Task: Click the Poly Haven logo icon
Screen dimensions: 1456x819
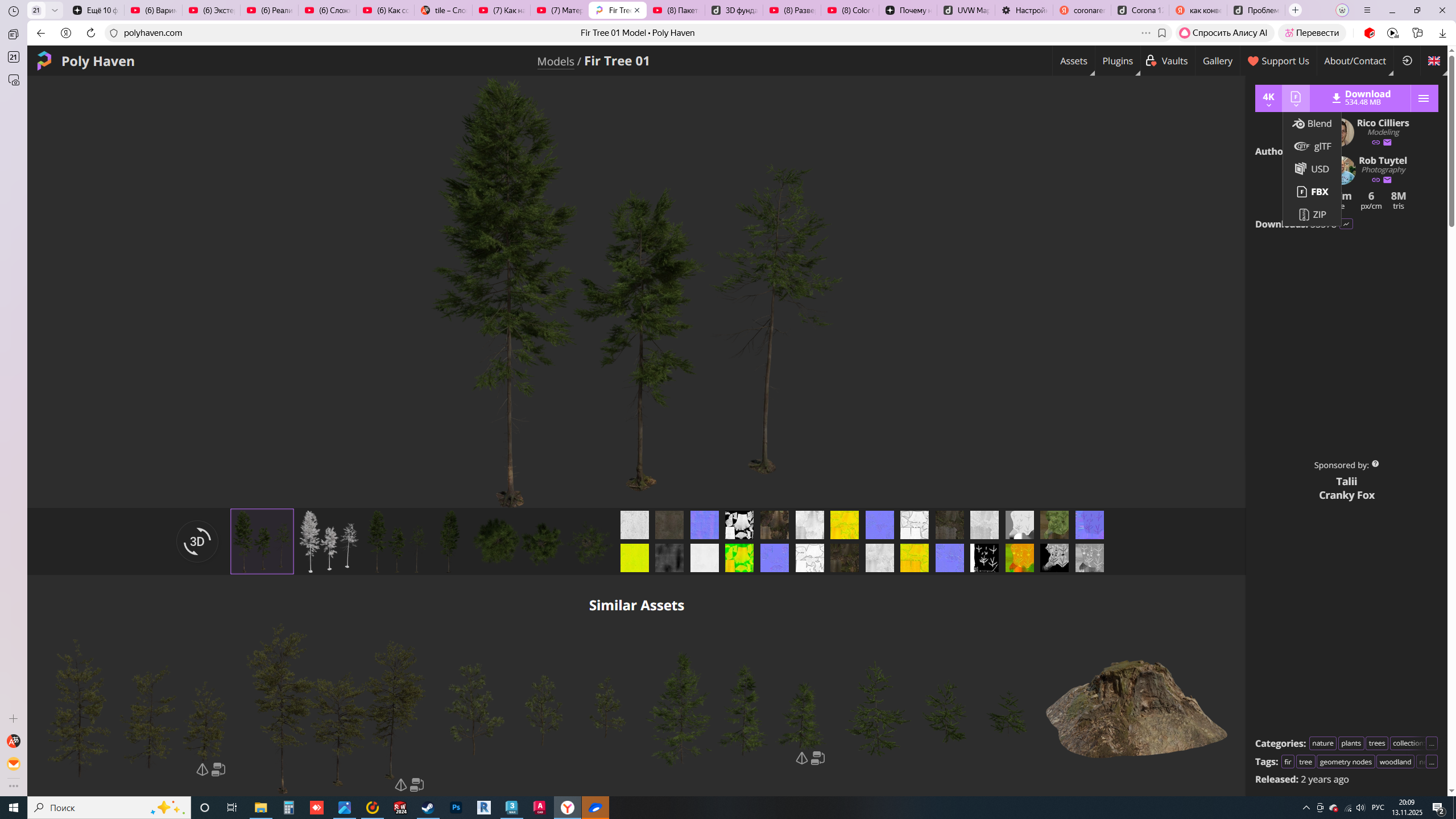Action: click(x=44, y=61)
